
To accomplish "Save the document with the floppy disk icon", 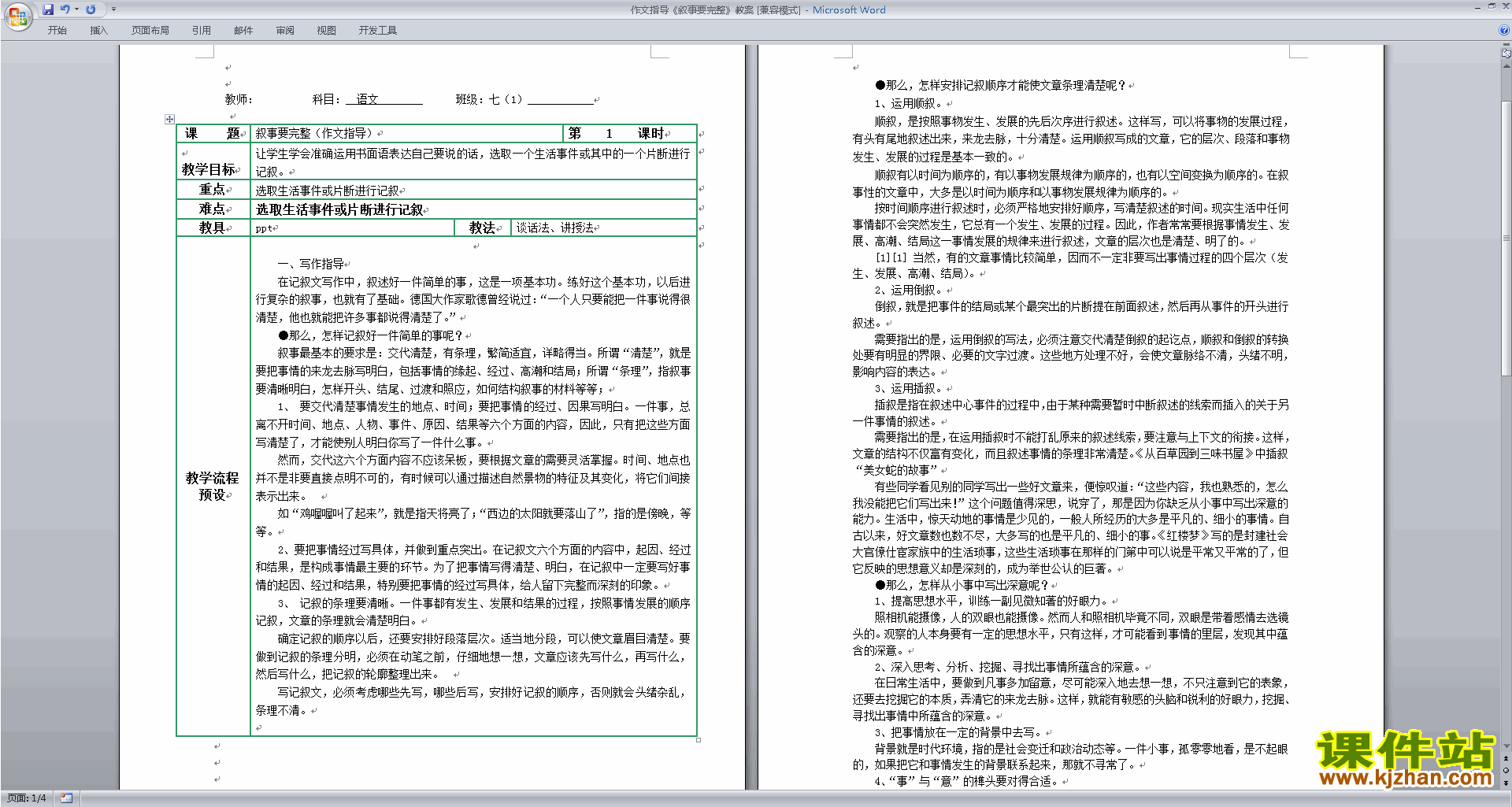I will coord(48,9).
